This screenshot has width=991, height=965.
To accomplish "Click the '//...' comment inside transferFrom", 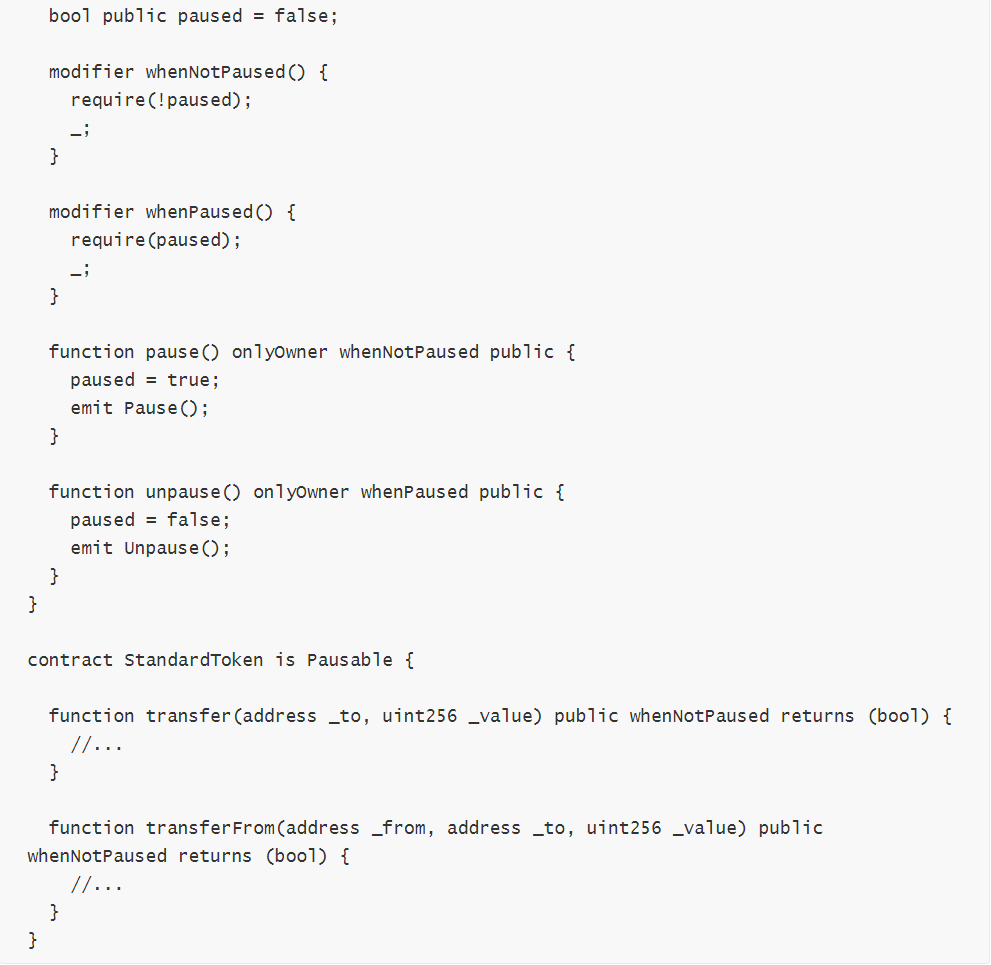I will (x=97, y=884).
